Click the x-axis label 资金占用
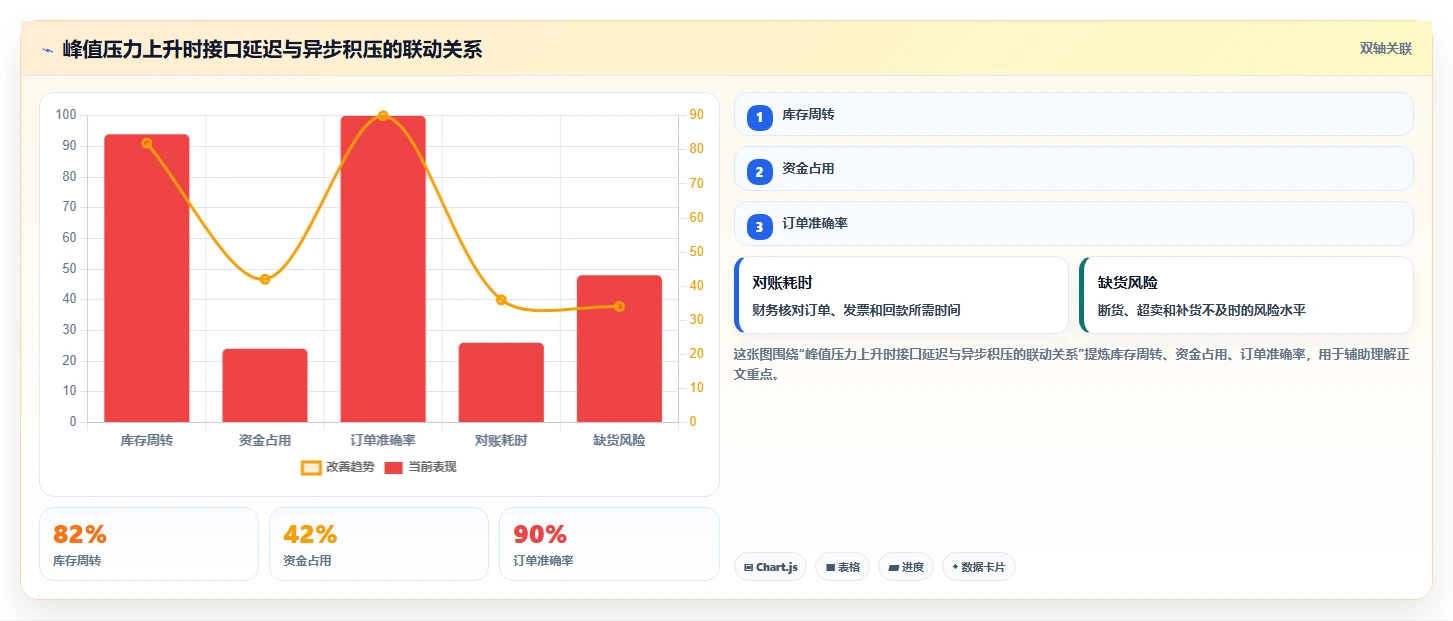Image resolution: width=1453 pixels, height=621 pixels. [265, 440]
